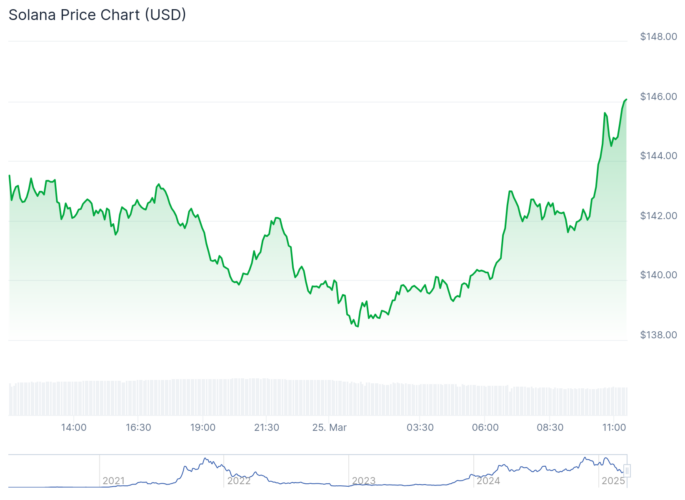Click the 14:00 time axis label
The height and width of the screenshot is (500, 685).
73,428
